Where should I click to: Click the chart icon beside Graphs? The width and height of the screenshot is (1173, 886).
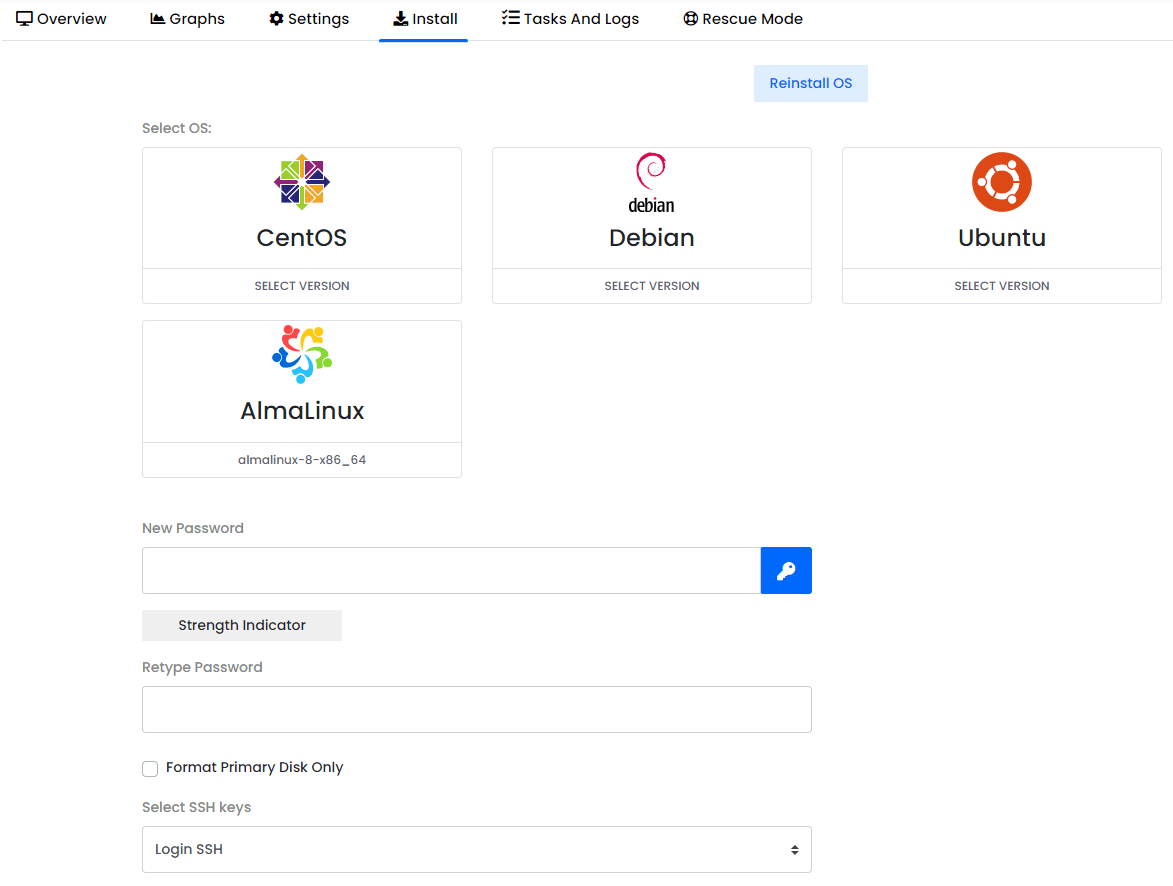pos(157,19)
